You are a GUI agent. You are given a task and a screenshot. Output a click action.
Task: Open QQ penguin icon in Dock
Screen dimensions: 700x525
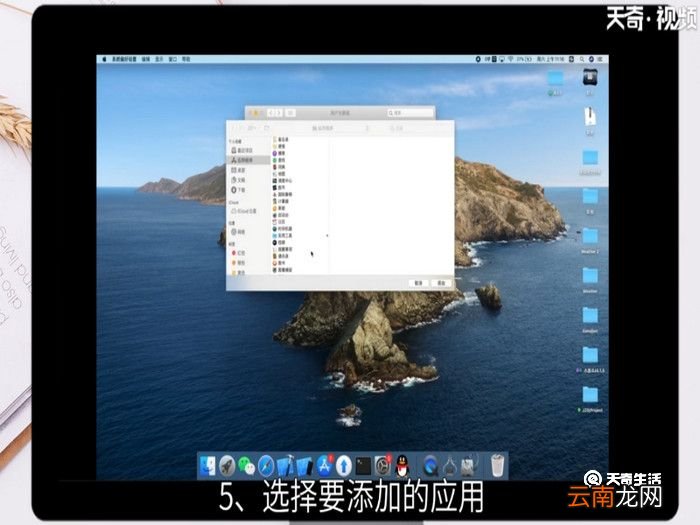coord(402,467)
